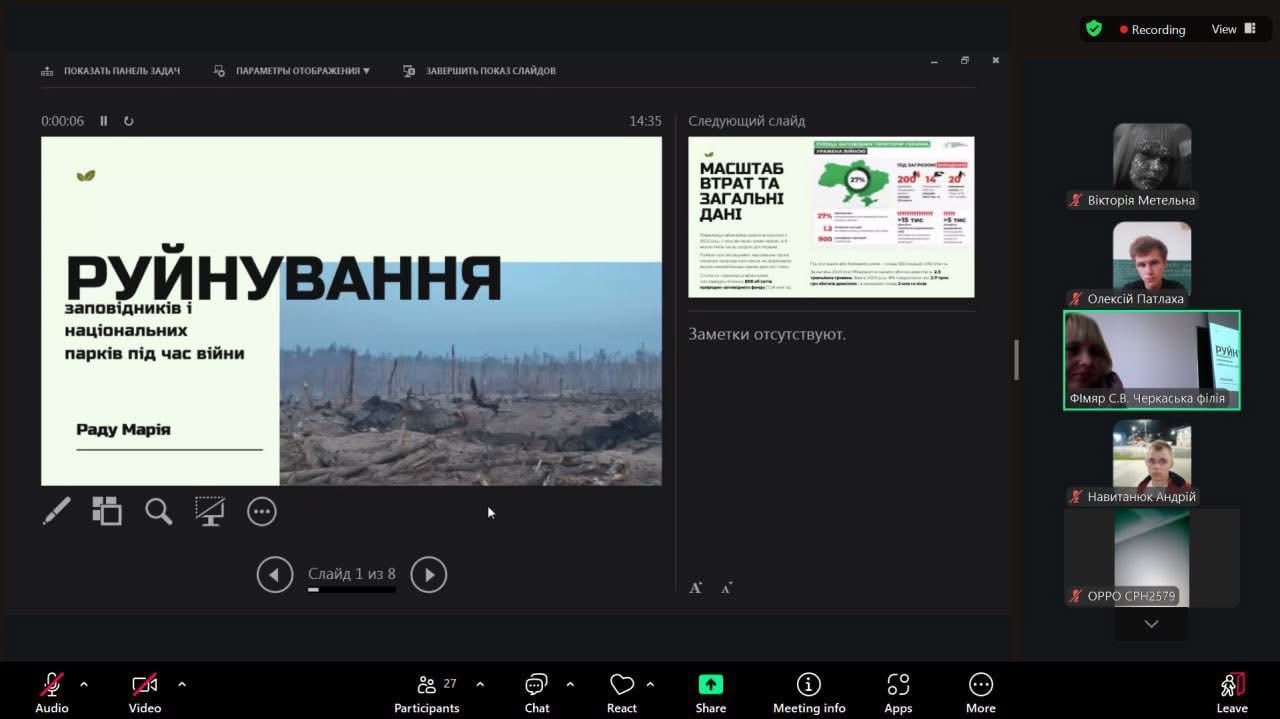The height and width of the screenshot is (719, 1280).
Task: Expand the audio options chevron
Action: [84, 684]
